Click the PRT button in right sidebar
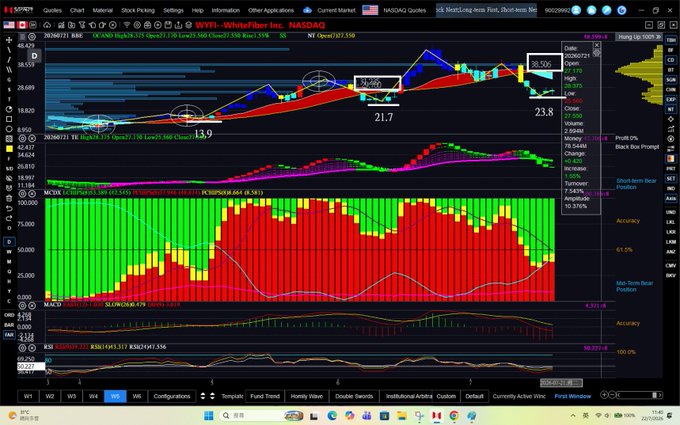The width and height of the screenshot is (680, 425). [670, 169]
